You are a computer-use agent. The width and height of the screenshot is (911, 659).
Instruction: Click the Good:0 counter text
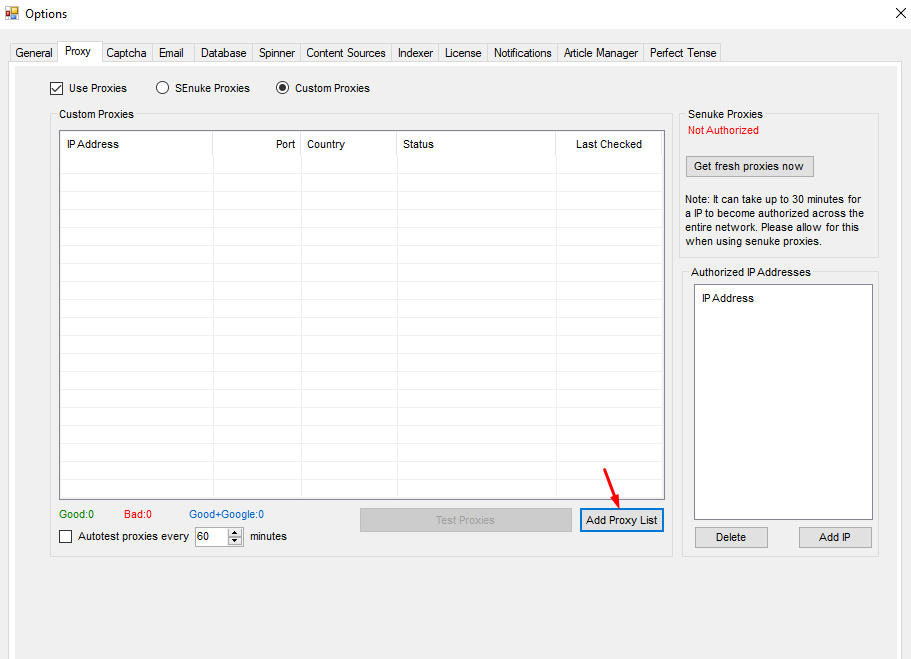click(x=76, y=514)
